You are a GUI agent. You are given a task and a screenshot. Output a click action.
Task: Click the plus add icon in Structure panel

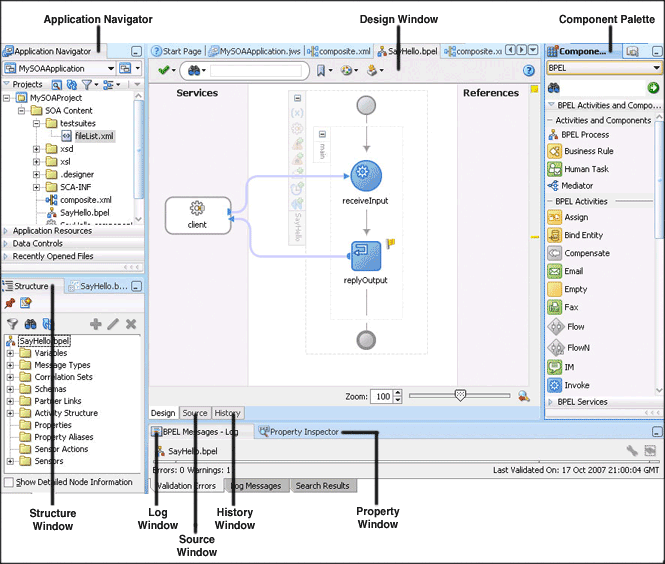[x=96, y=324]
